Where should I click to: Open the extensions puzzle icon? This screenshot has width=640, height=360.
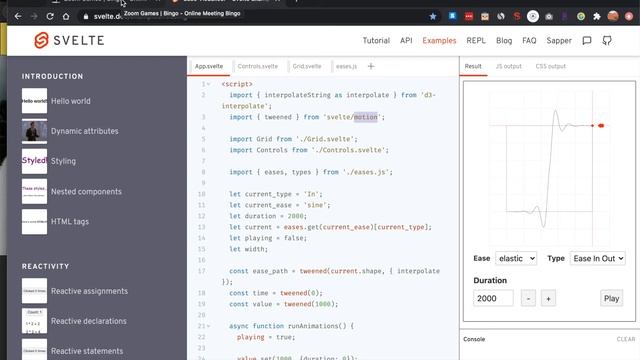pyautogui.click(x=597, y=16)
